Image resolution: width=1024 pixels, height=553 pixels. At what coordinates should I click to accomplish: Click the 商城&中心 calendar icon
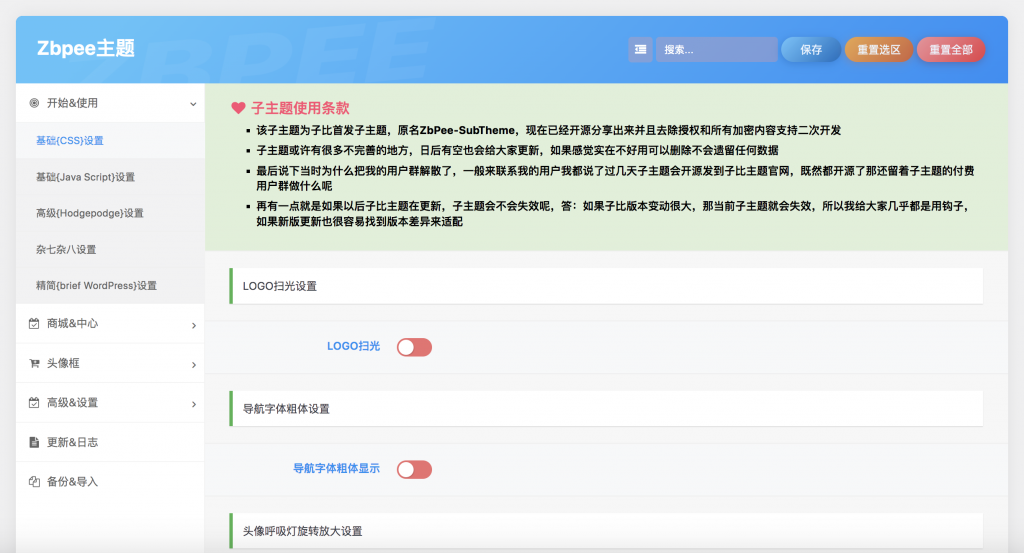point(34,324)
